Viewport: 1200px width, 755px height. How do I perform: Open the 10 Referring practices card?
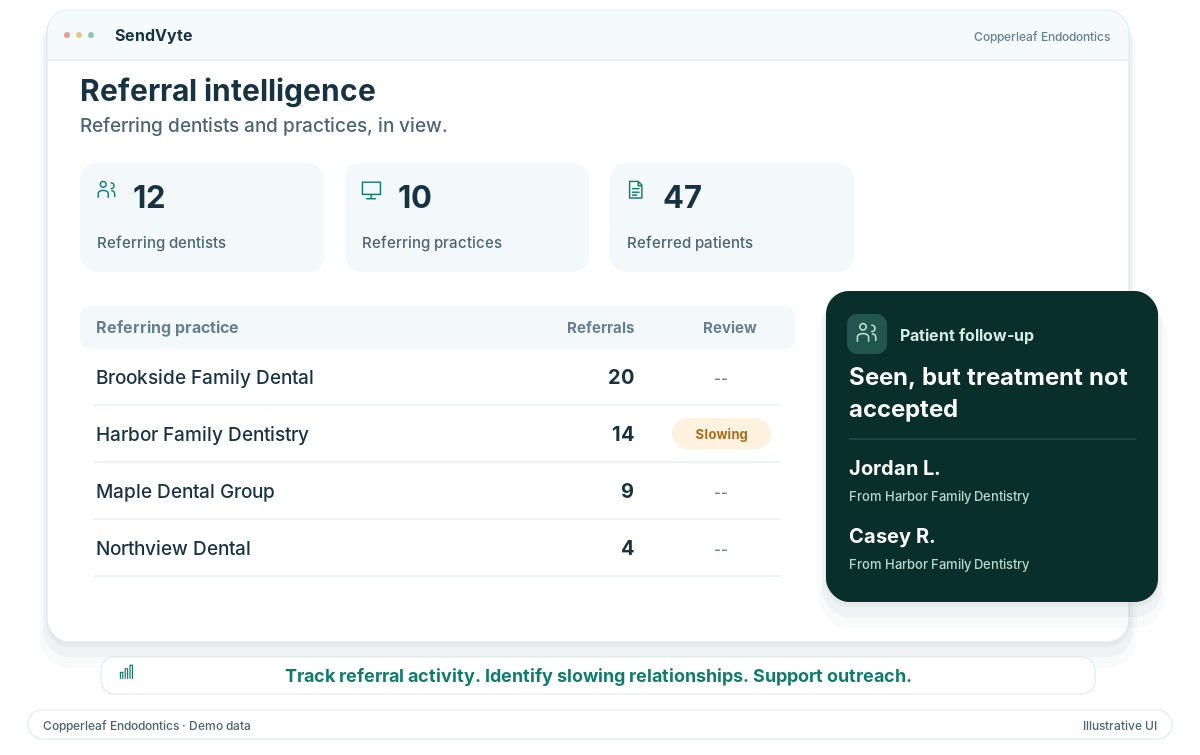(467, 217)
